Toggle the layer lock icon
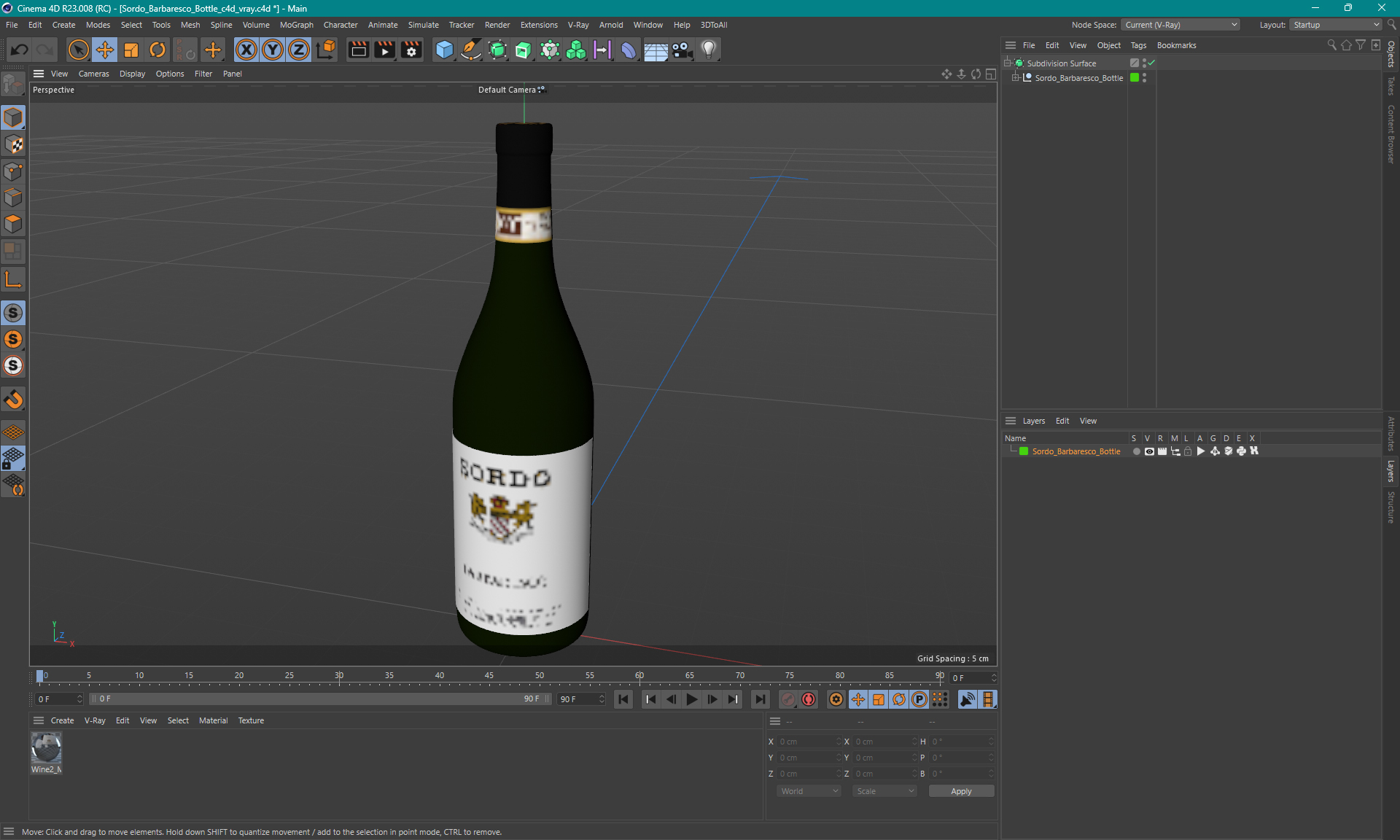Screen dimensions: 1400x840 pyautogui.click(x=1188, y=451)
